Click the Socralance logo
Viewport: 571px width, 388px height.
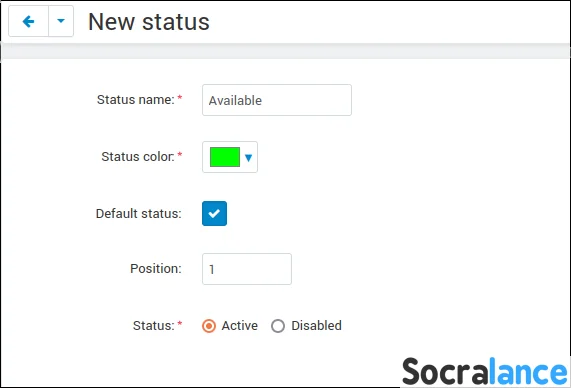pos(485,372)
